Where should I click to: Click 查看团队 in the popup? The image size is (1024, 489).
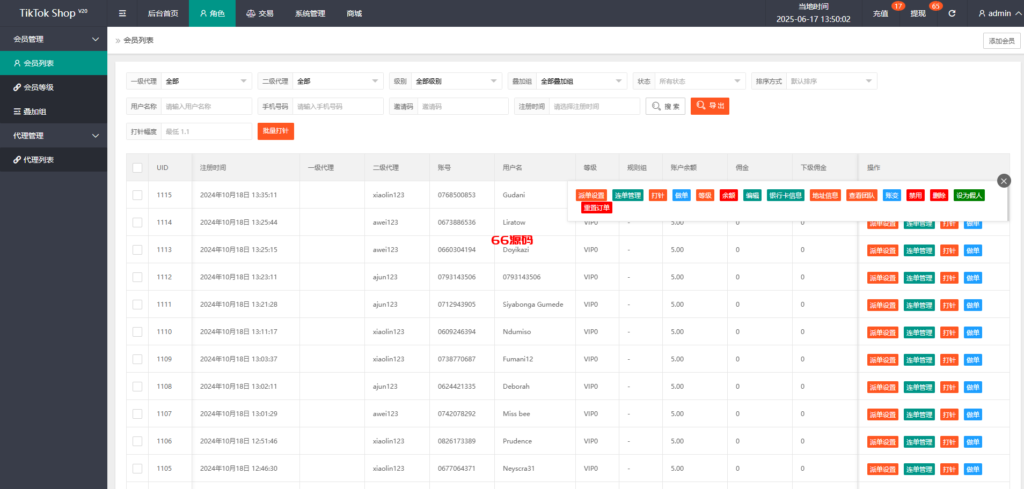[x=862, y=195]
